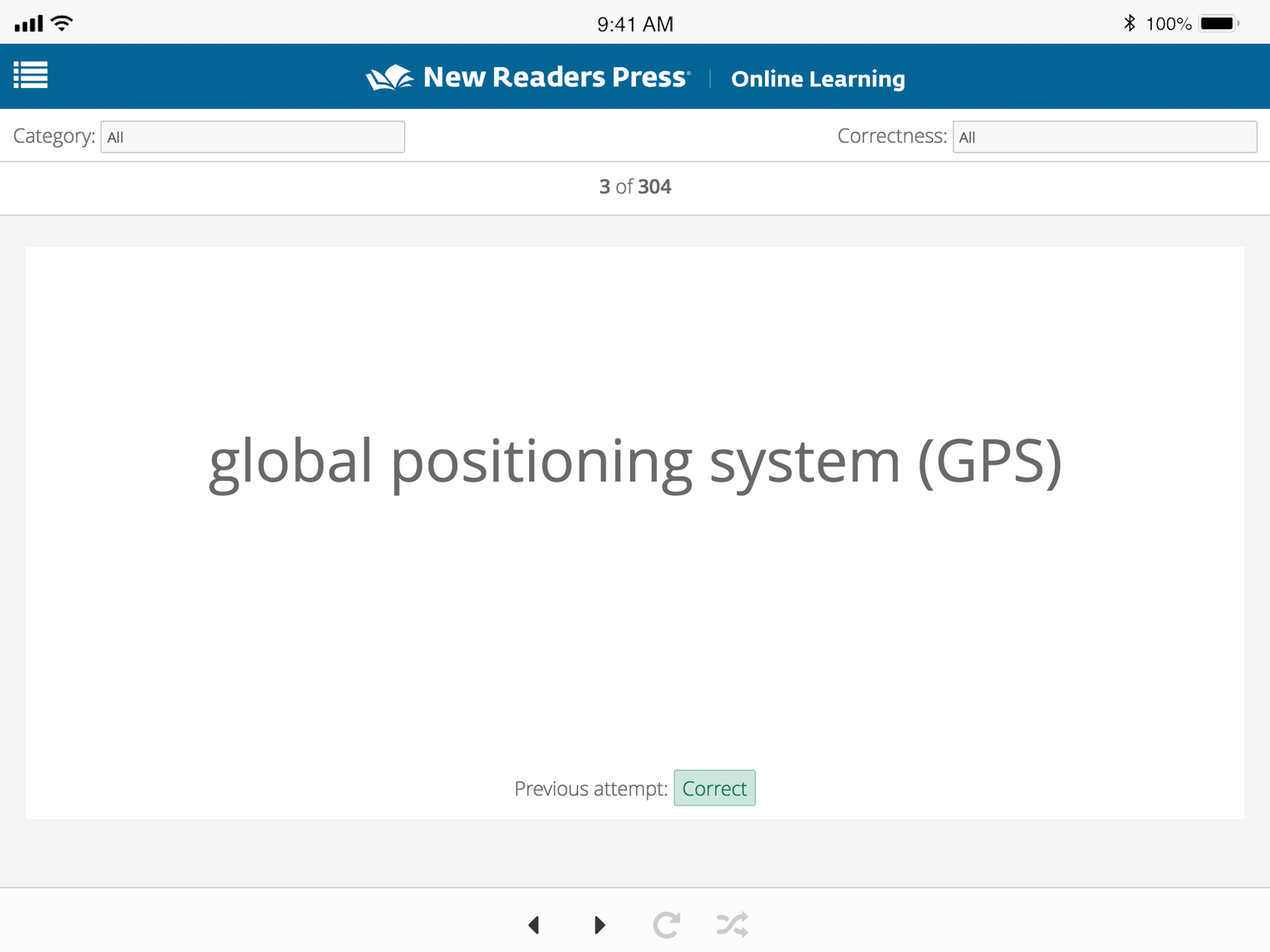This screenshot has height=952, width=1270.
Task: Open the Correctness filter dropdown
Action: coord(1105,137)
